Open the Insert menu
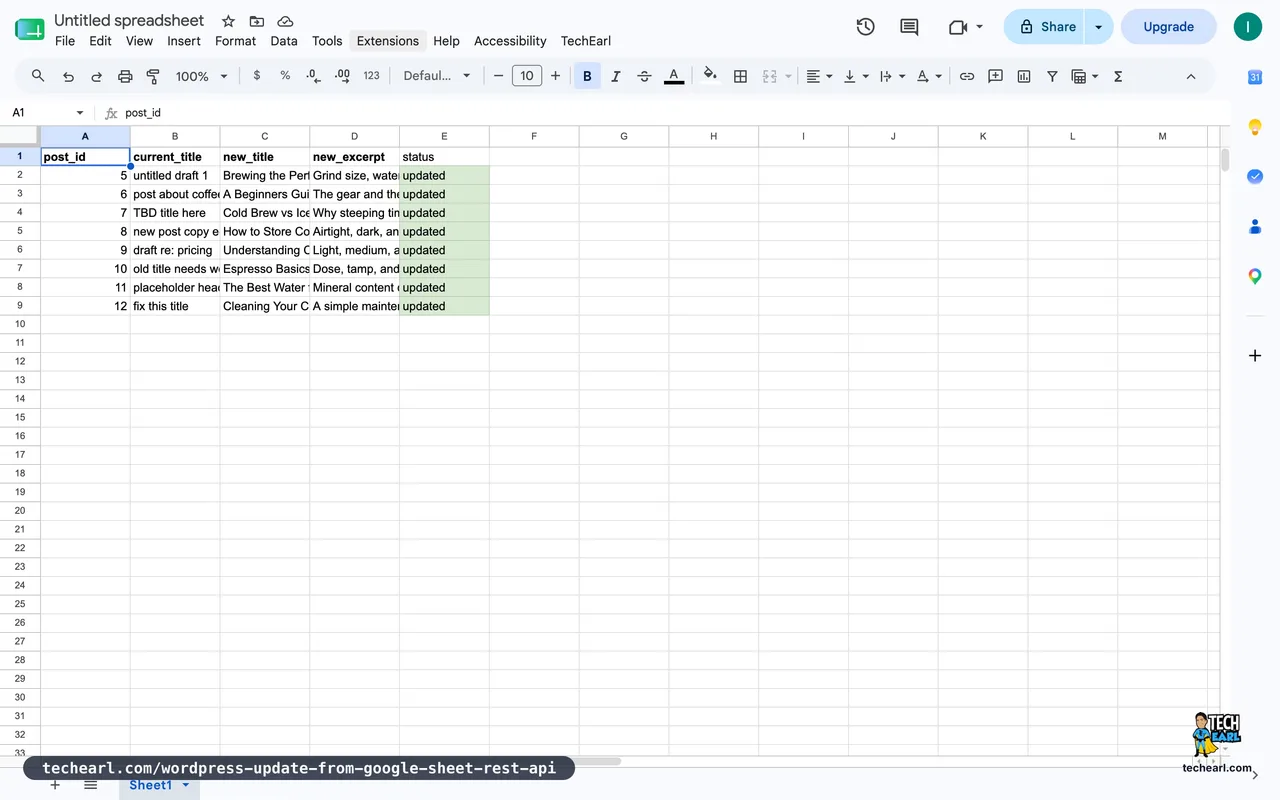Screen dimensions: 1280x800 pos(184,41)
